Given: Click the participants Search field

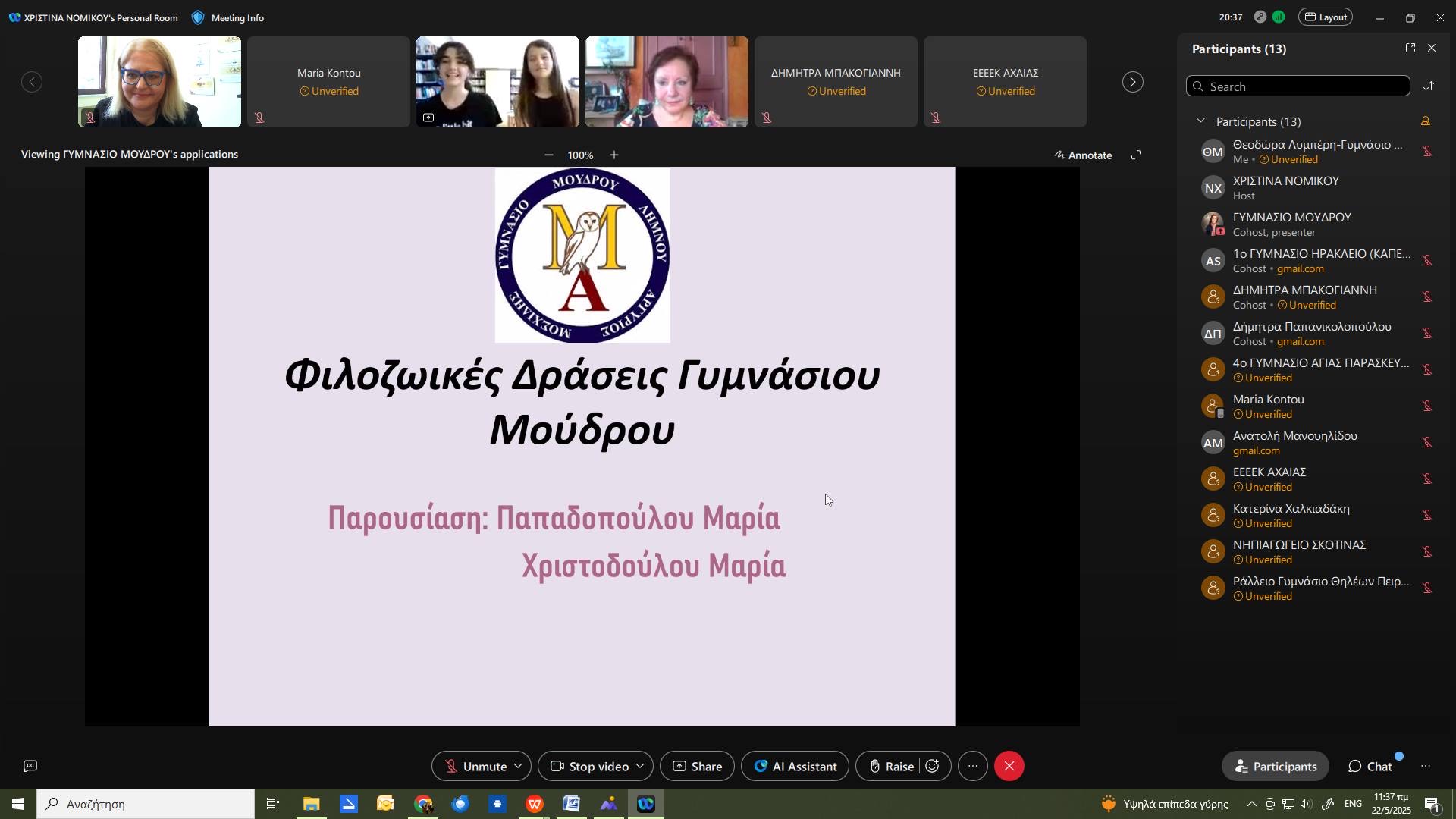Looking at the screenshot, I should pyautogui.click(x=1297, y=86).
